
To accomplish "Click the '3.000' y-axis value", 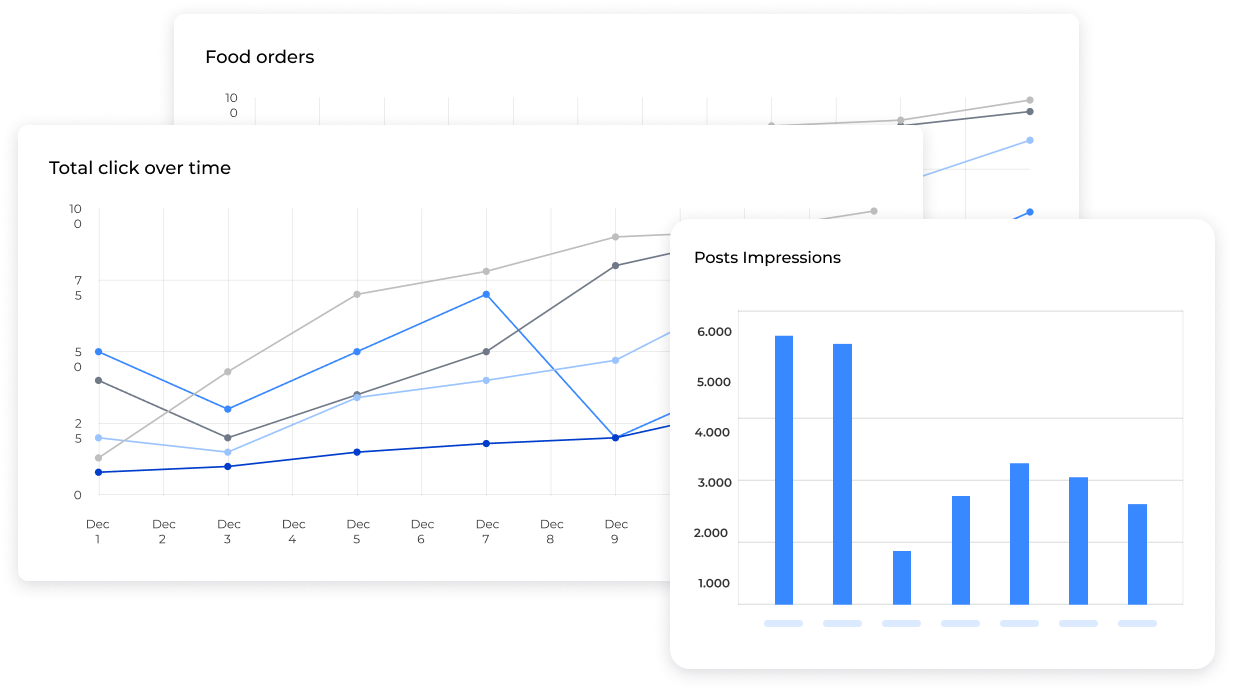I will pos(713,482).
